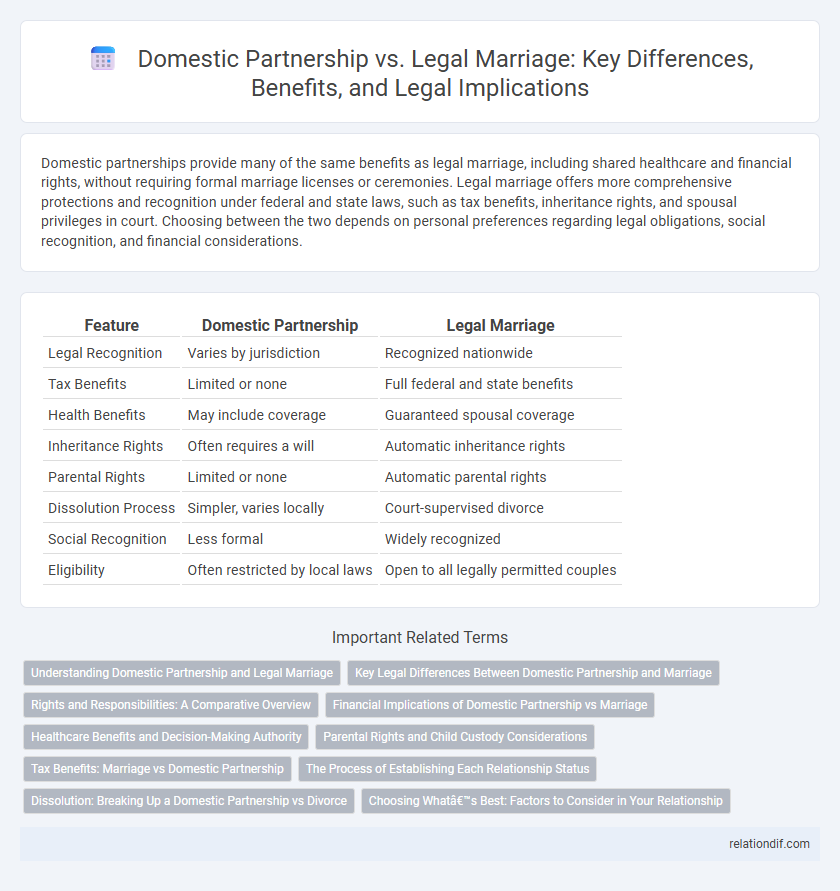Click the 'Simpler, varies locally' cell

coord(256,508)
